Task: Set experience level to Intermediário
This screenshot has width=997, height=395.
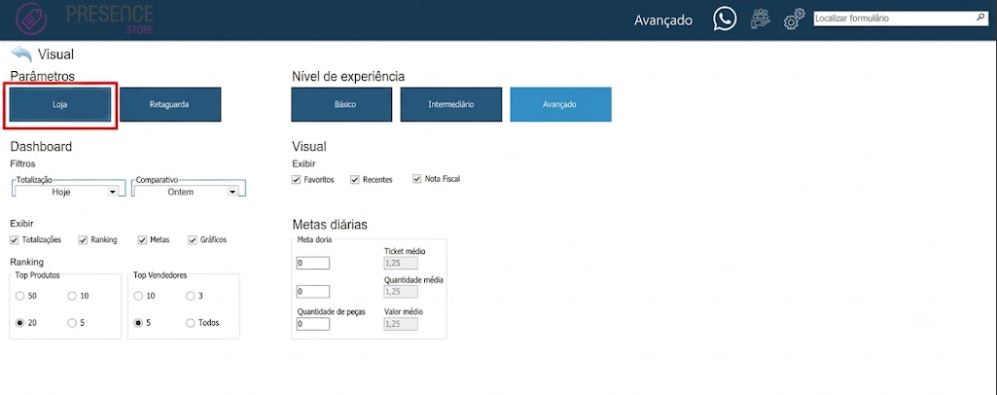Action: [x=451, y=104]
